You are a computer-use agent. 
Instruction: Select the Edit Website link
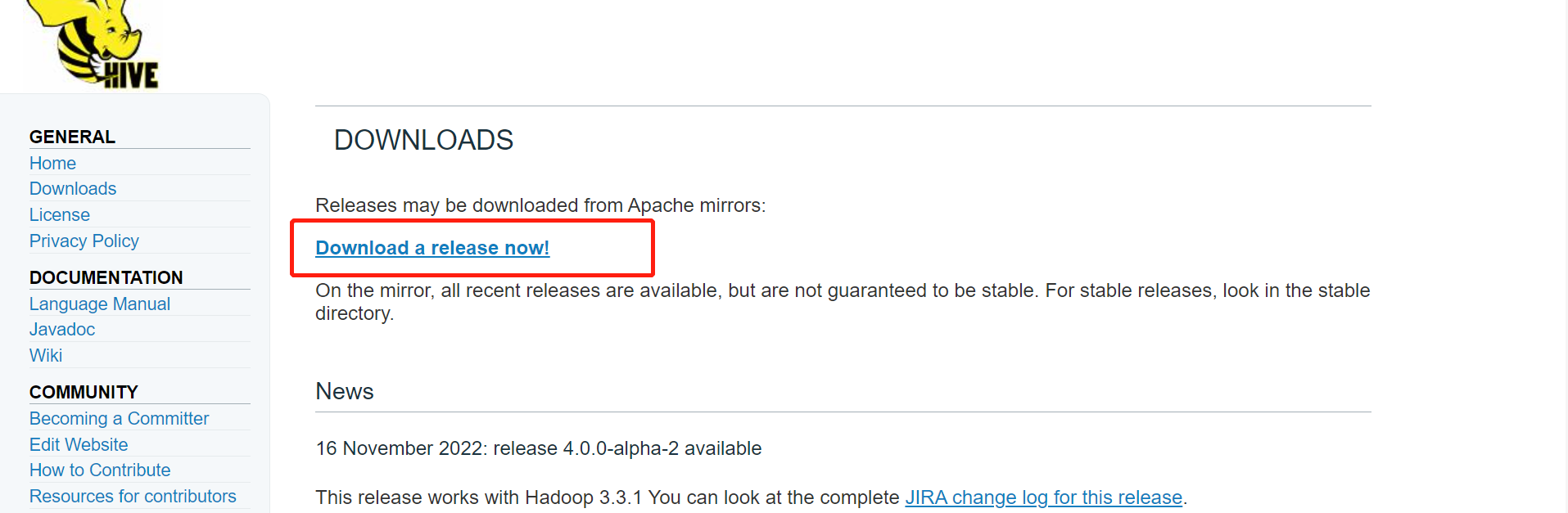[79, 444]
